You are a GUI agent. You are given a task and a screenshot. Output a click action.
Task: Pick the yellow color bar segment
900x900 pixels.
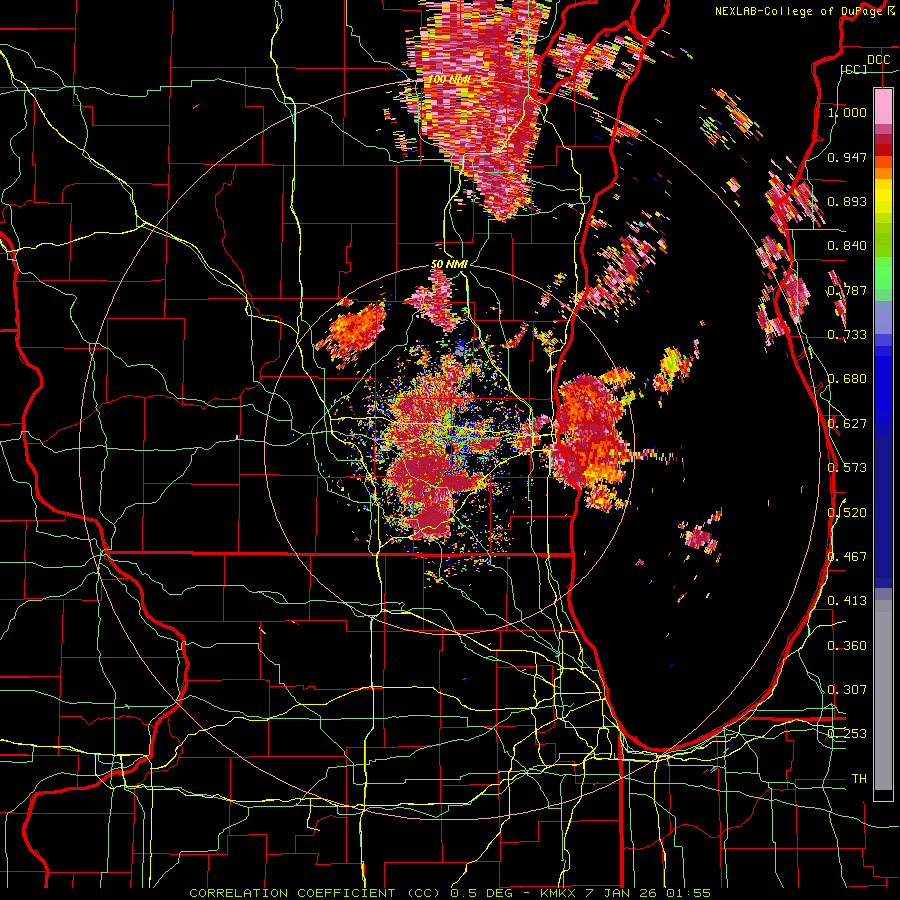[883, 197]
